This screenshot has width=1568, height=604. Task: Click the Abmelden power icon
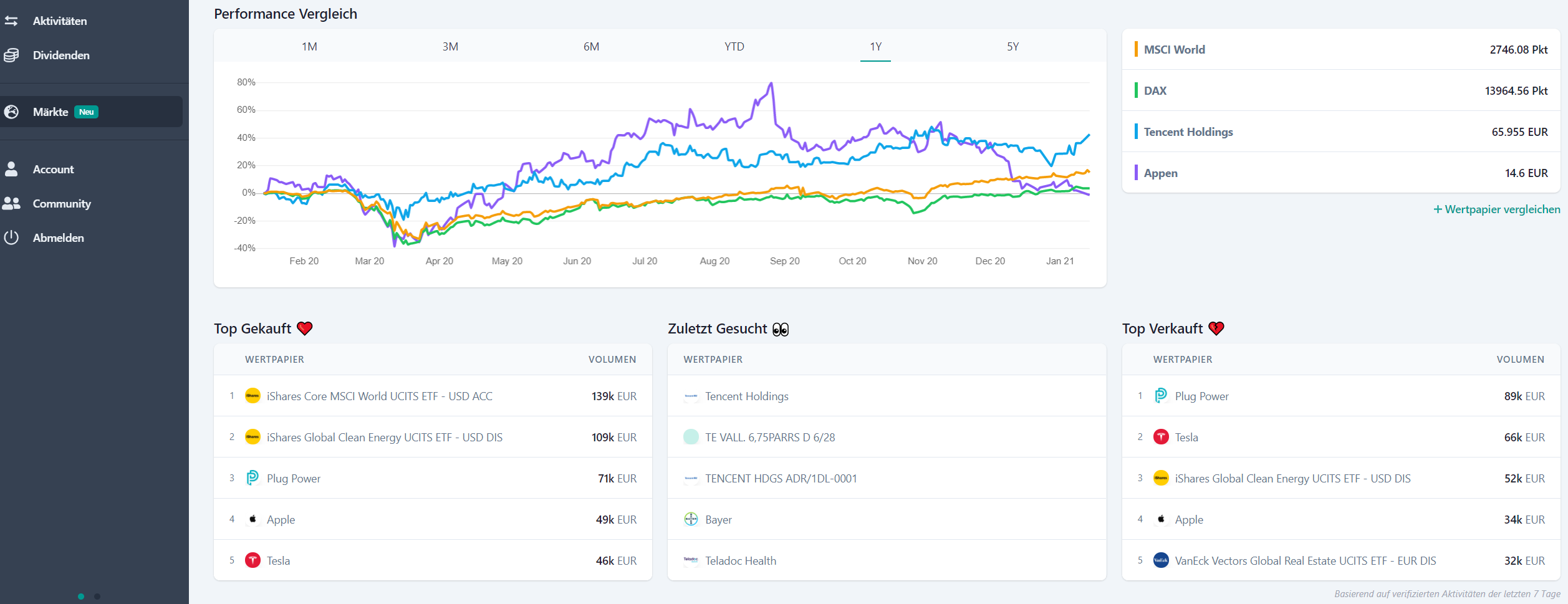tap(11, 237)
